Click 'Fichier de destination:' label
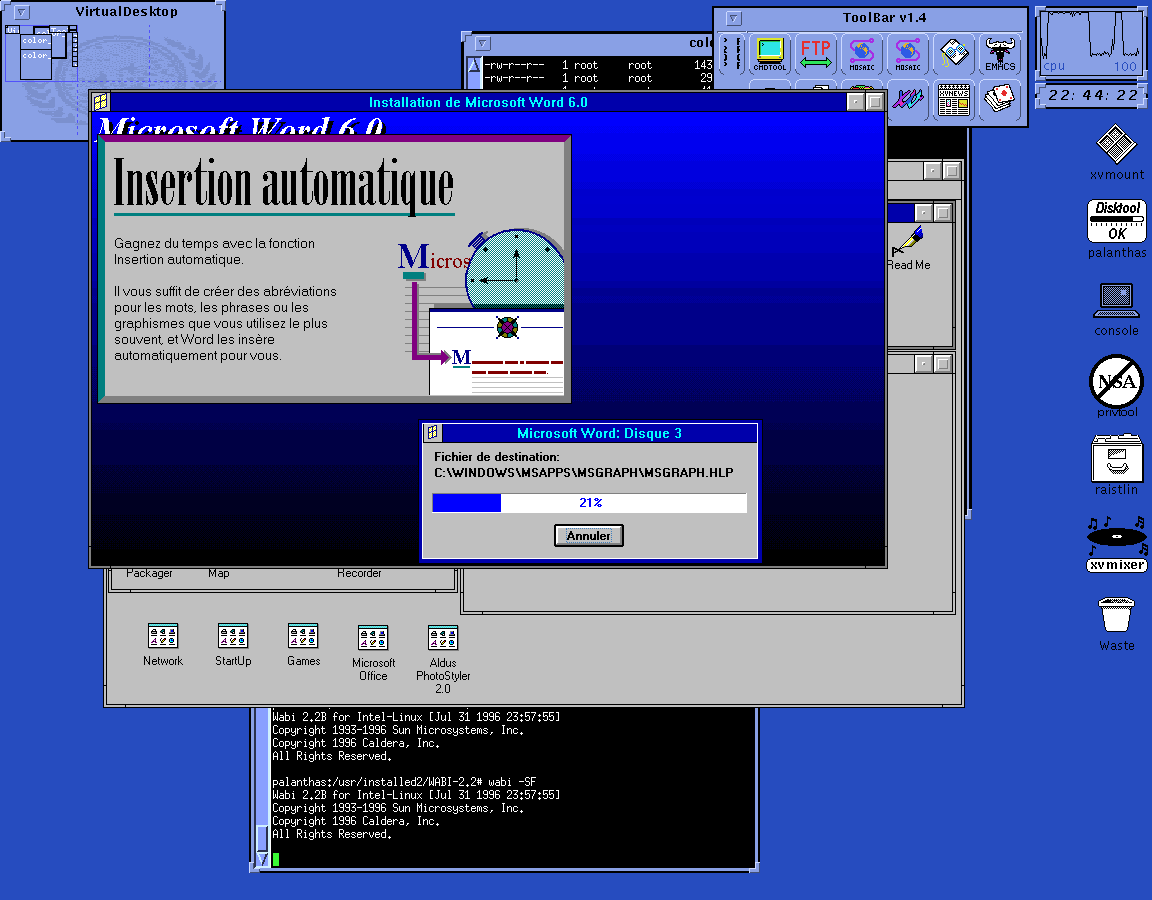 (x=497, y=457)
